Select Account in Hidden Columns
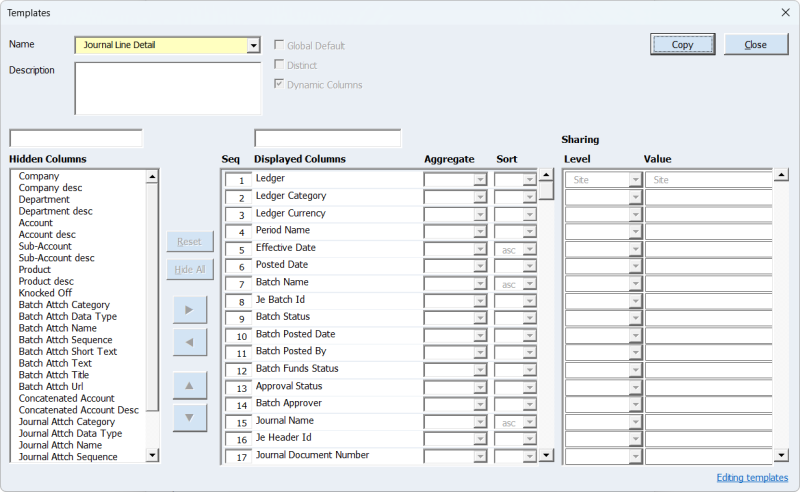 36,223
